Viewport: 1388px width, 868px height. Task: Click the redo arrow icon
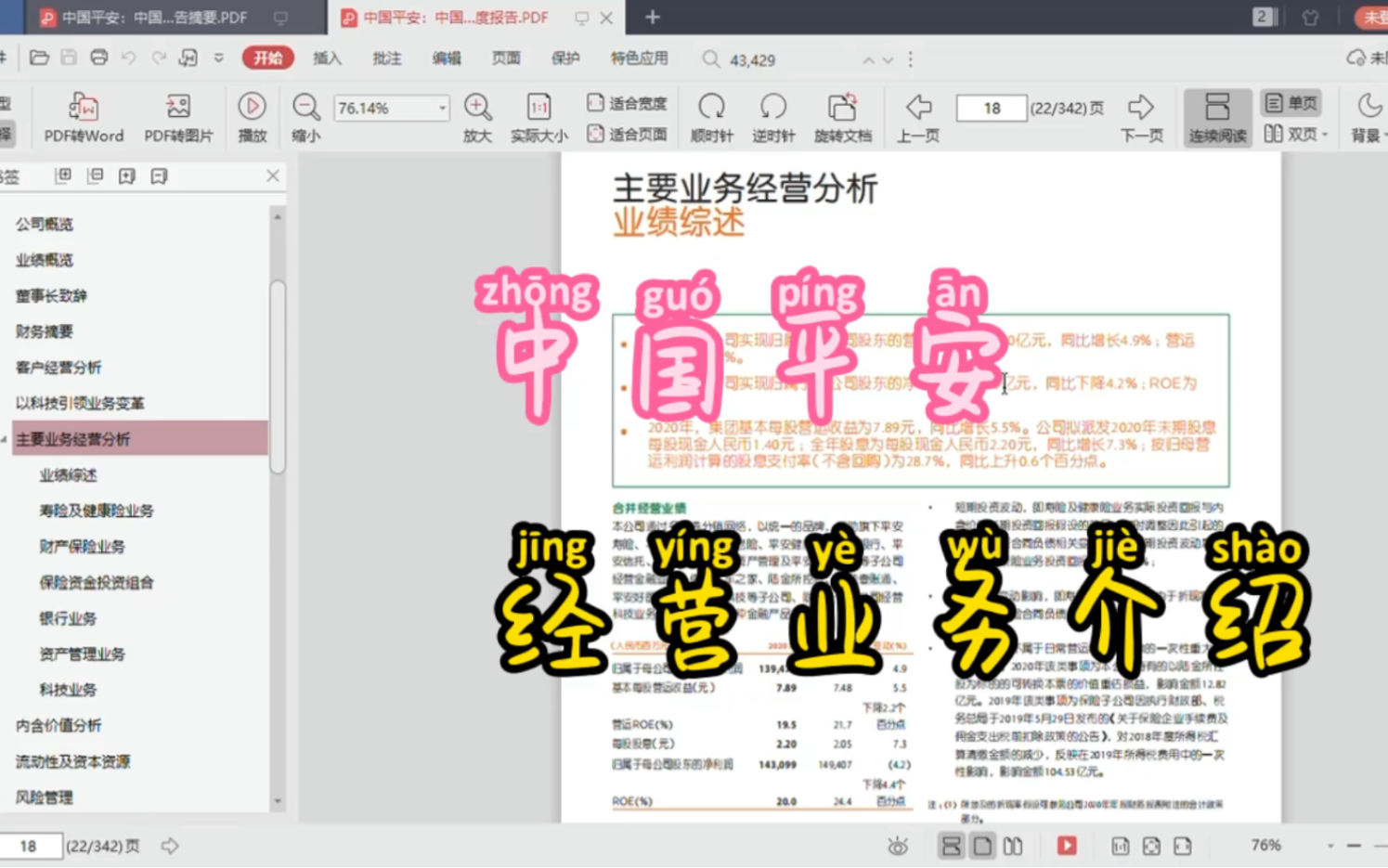tap(159, 58)
